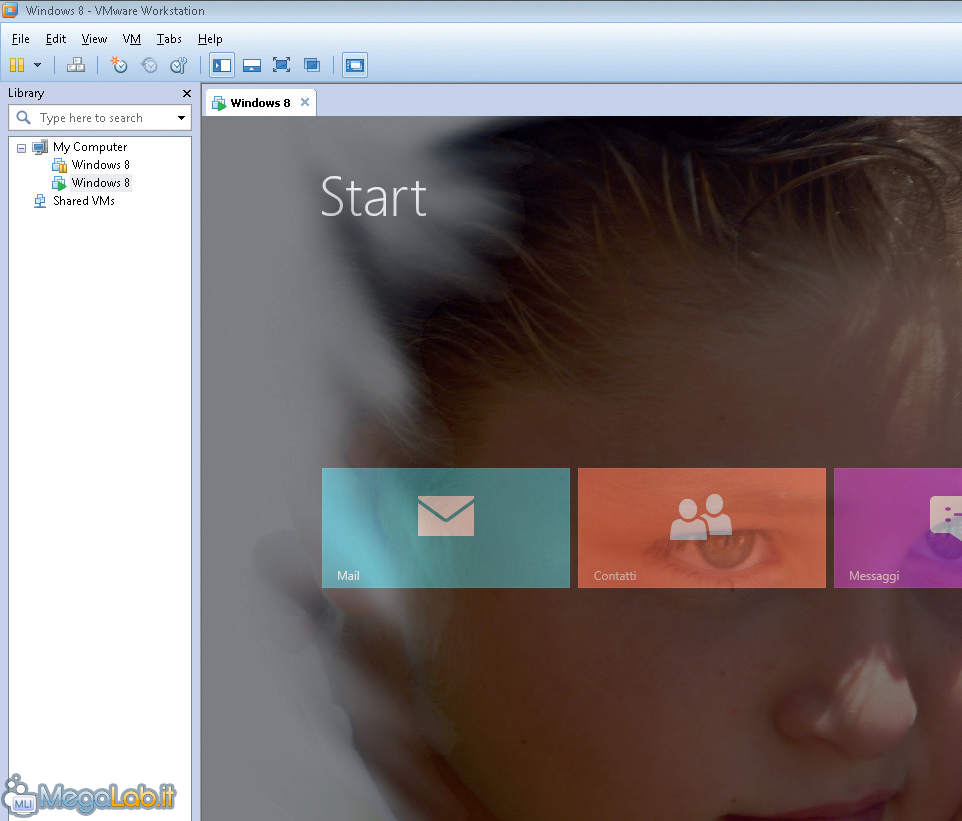Open the Contatti tile
This screenshot has height=821, width=962.
(x=702, y=528)
